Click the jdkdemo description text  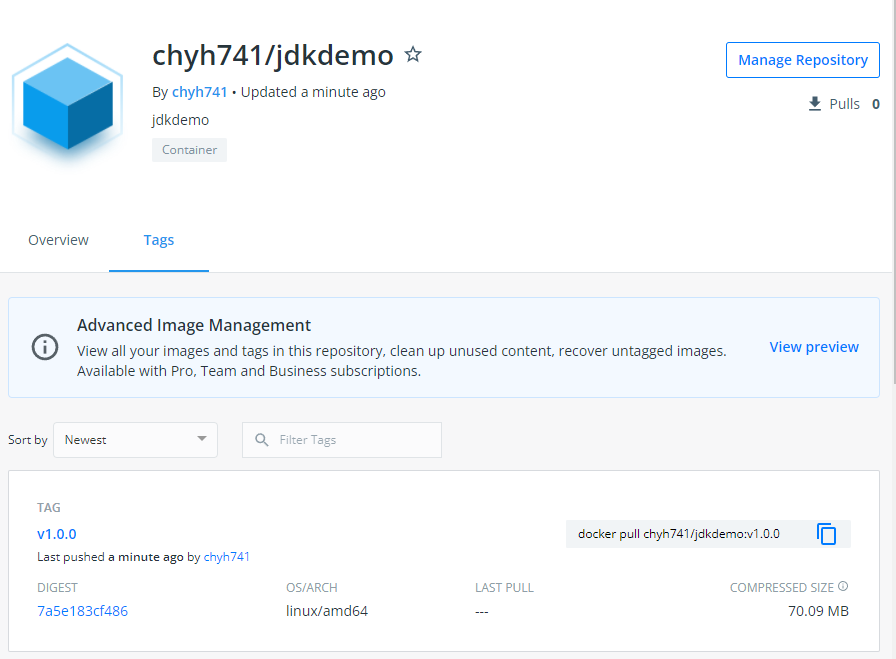pyautogui.click(x=181, y=120)
